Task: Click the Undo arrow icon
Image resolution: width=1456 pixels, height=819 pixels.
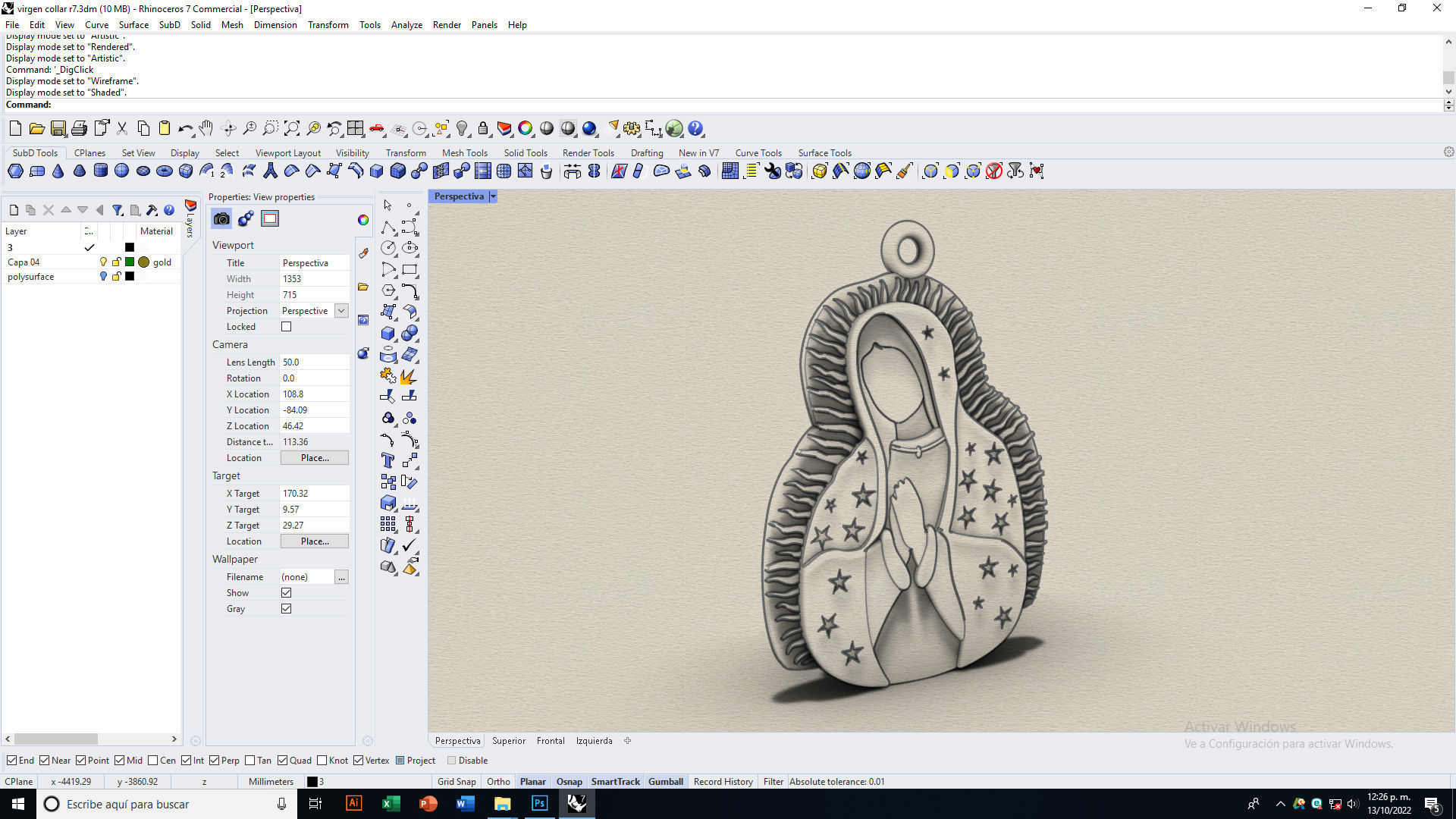Action: [x=185, y=128]
